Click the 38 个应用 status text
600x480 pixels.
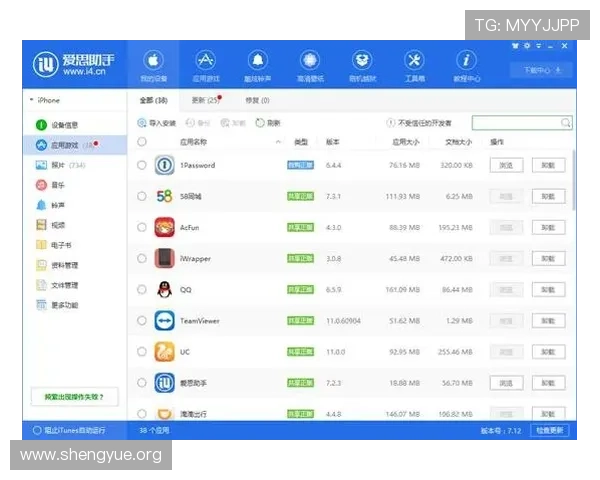click(154, 430)
